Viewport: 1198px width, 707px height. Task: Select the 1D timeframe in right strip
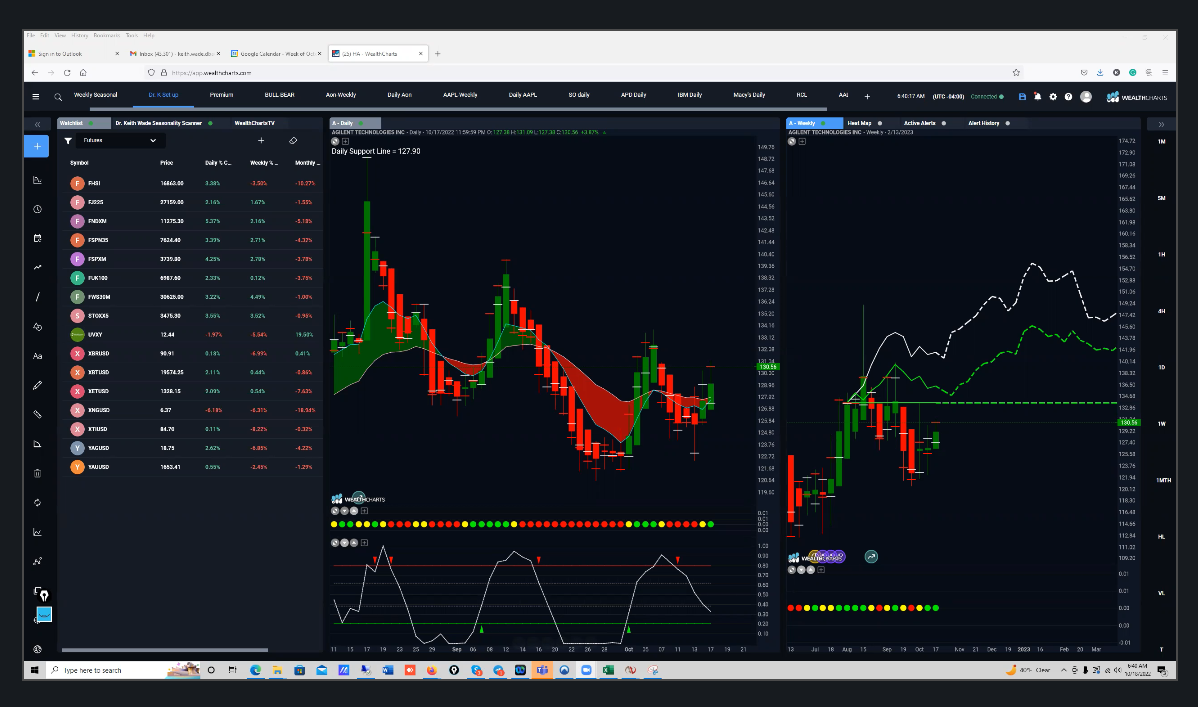pyautogui.click(x=1161, y=368)
